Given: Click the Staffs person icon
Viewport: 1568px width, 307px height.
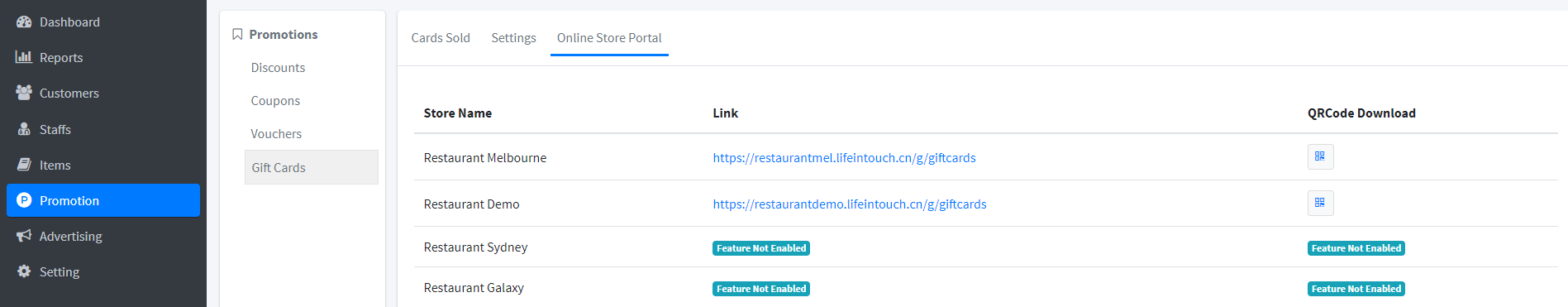Looking at the screenshot, I should coord(24,129).
